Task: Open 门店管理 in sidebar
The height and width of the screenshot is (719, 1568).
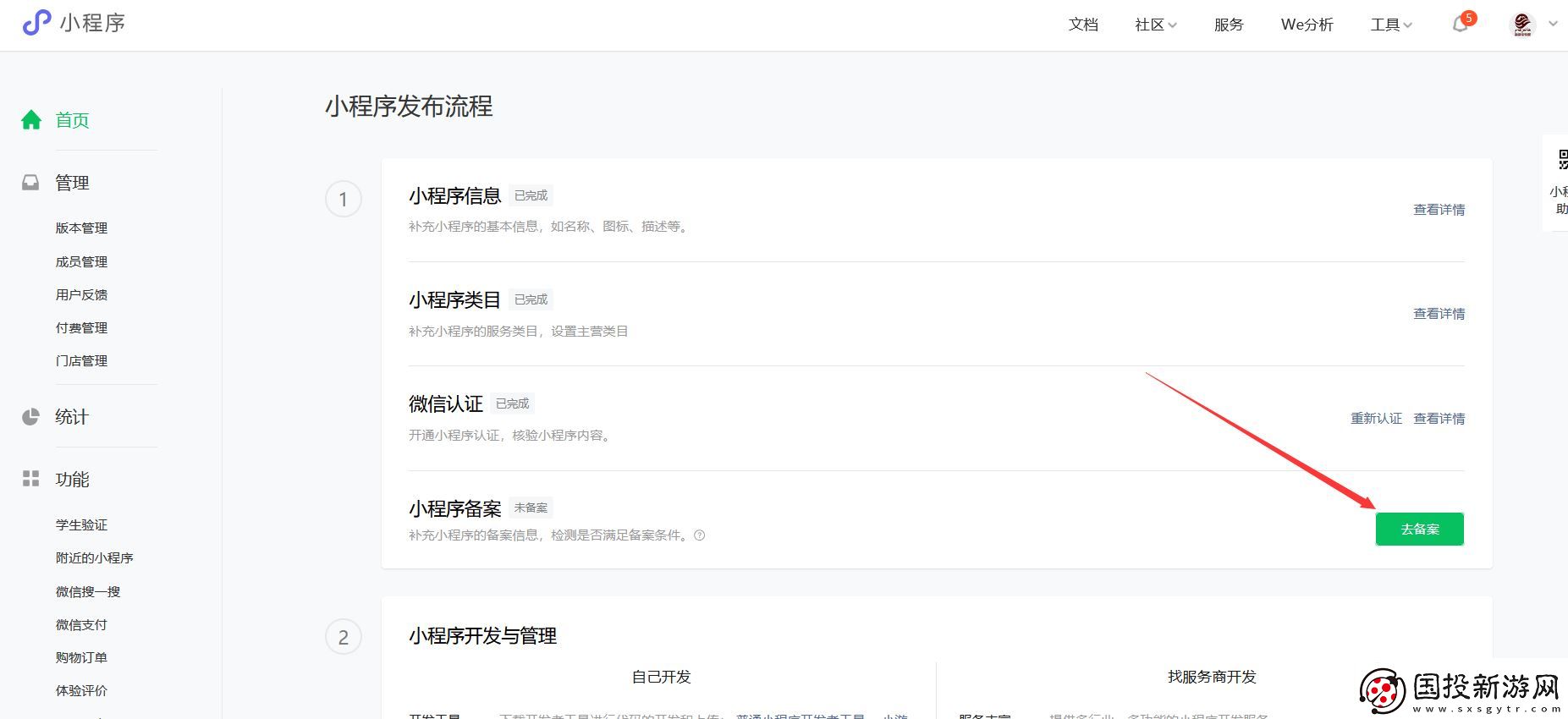Action: [81, 361]
